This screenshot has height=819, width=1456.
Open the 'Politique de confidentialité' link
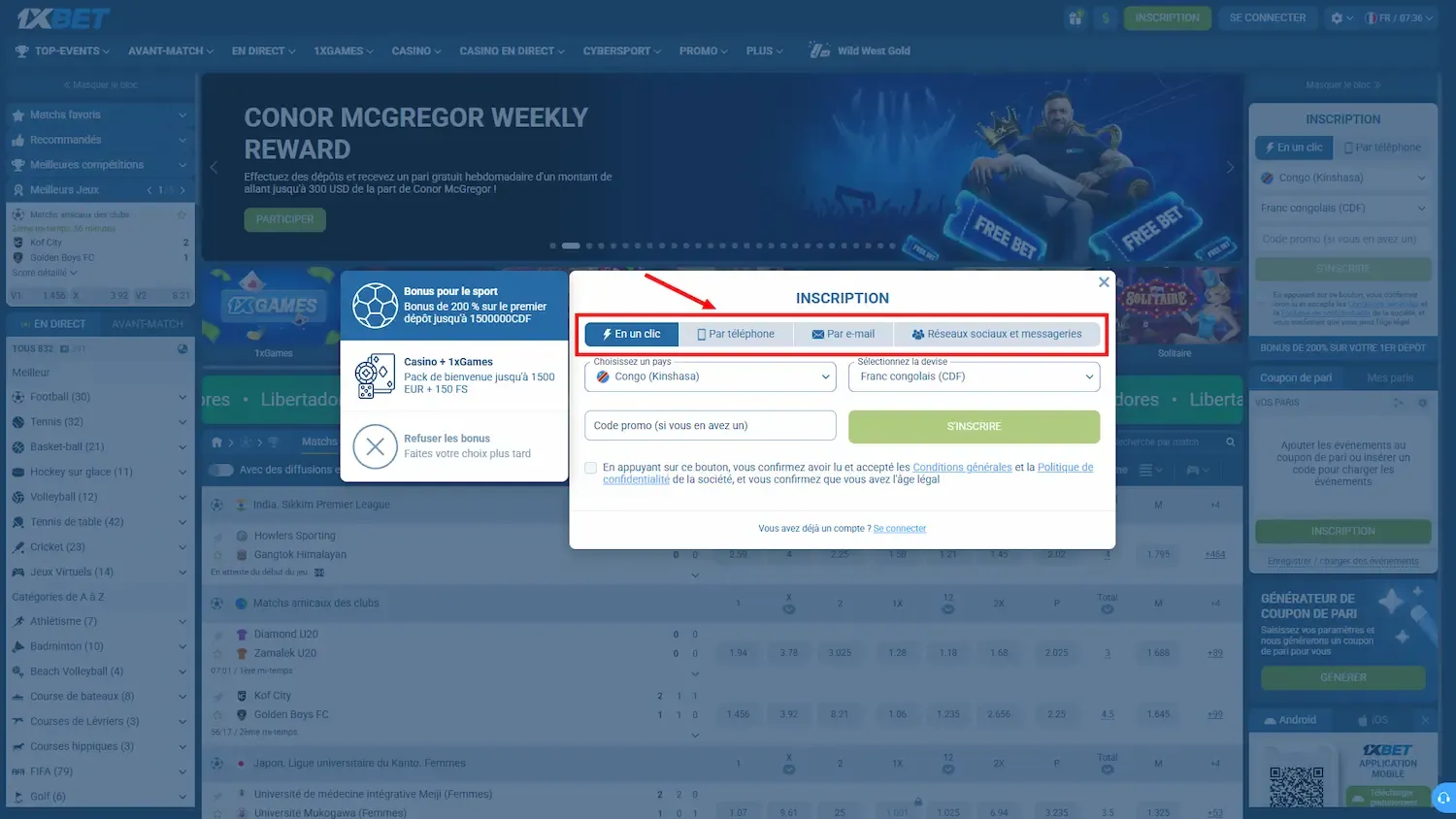point(1065,467)
